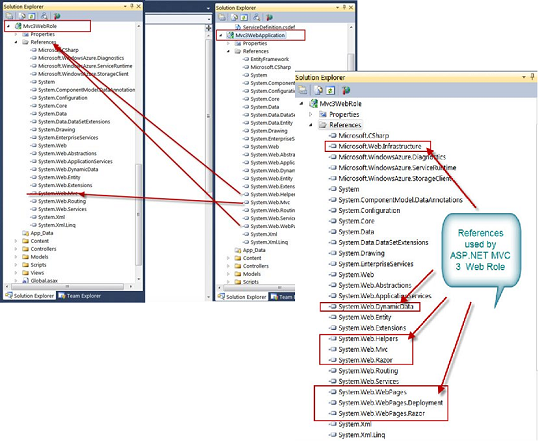This screenshot has height=443, width=540.
Task: Click Refresh icon in right Solution Explorer toolbar
Action: 330,90
